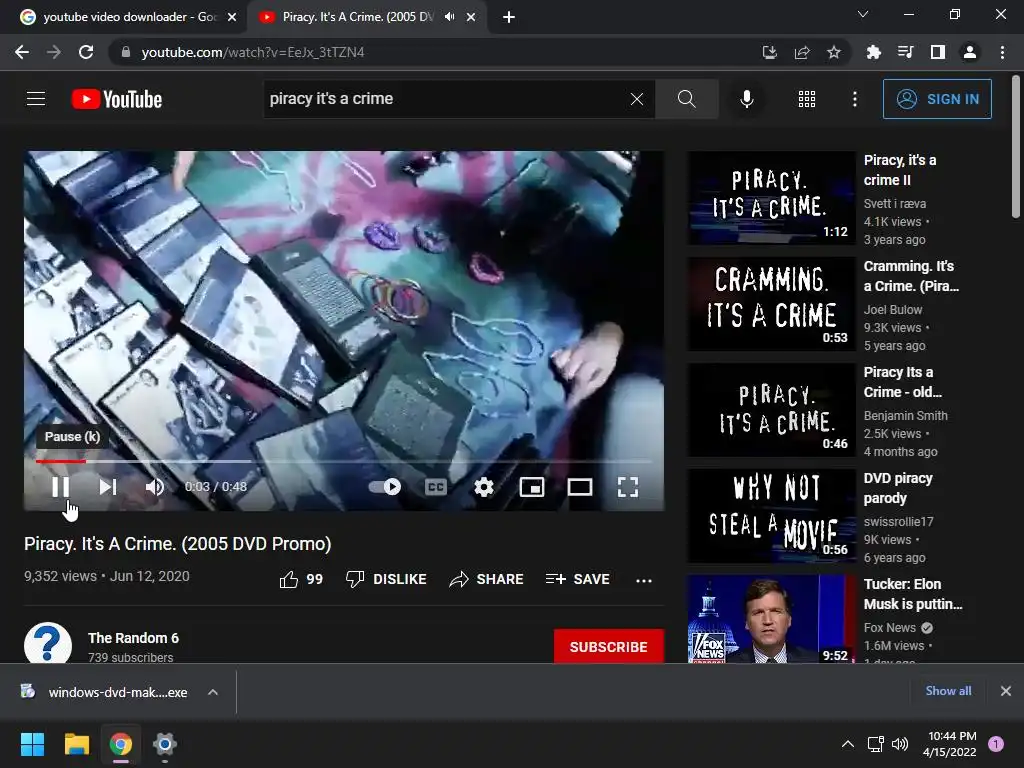Open the YouTube hamburger guide menu

(36, 99)
